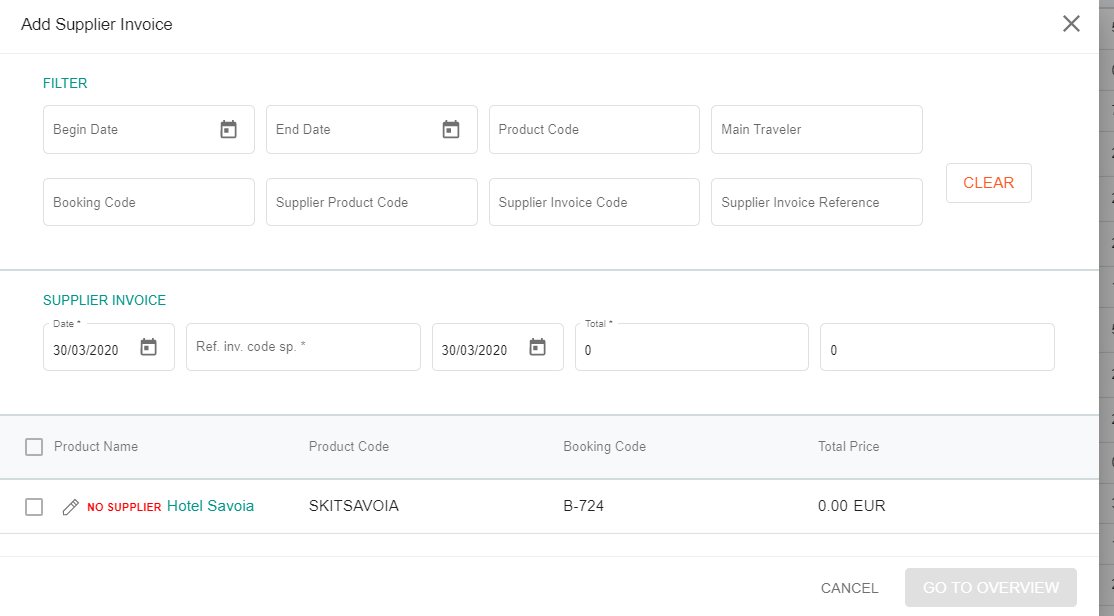1114x616 pixels.
Task: Click the Product Name column header
Action: click(96, 446)
